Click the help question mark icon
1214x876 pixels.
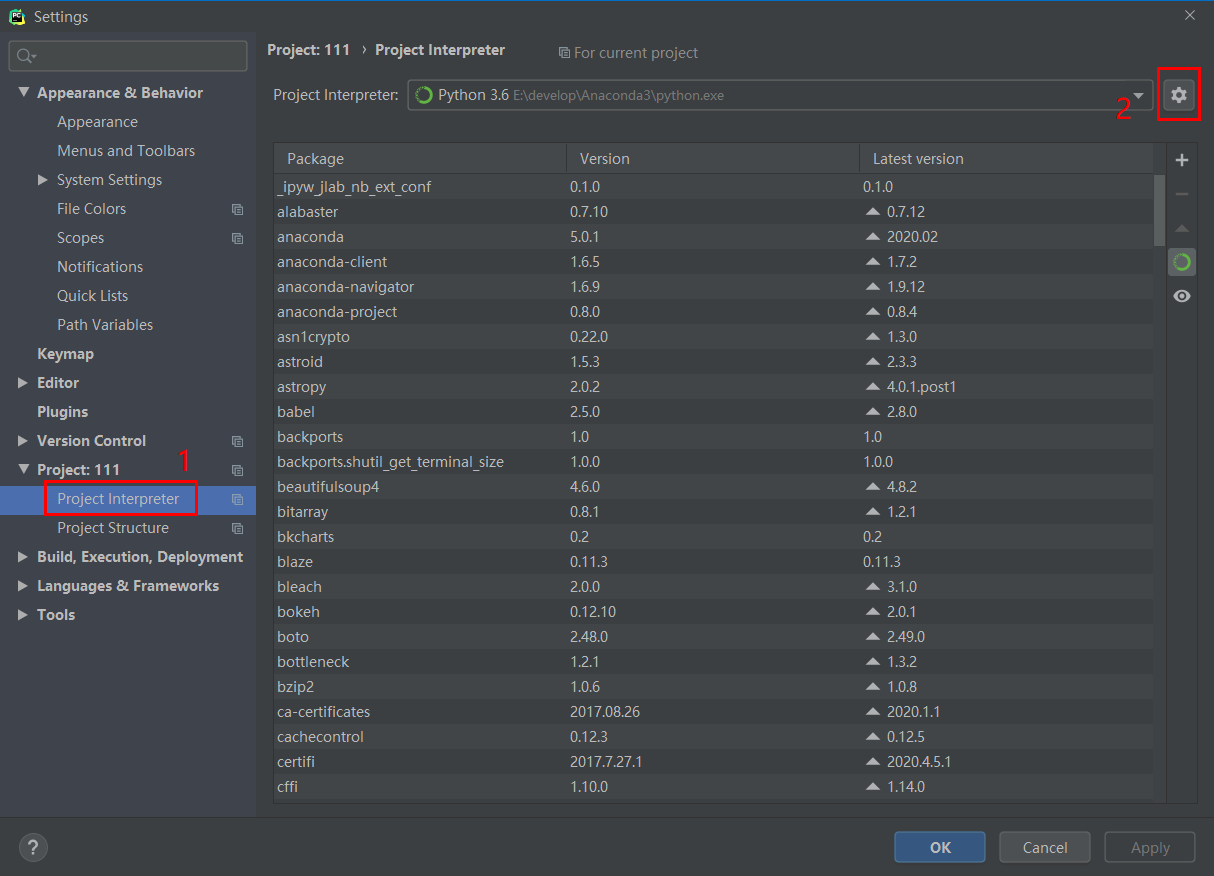(33, 848)
